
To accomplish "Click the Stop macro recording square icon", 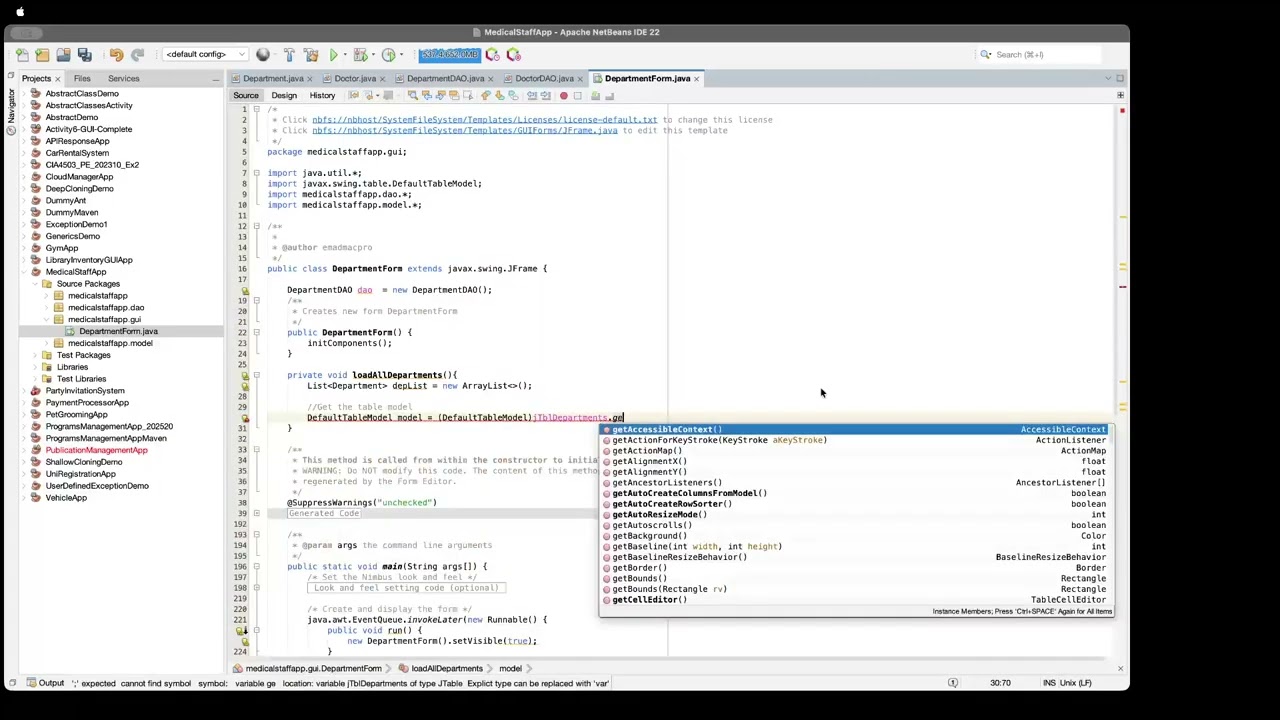I will pyautogui.click(x=577, y=96).
